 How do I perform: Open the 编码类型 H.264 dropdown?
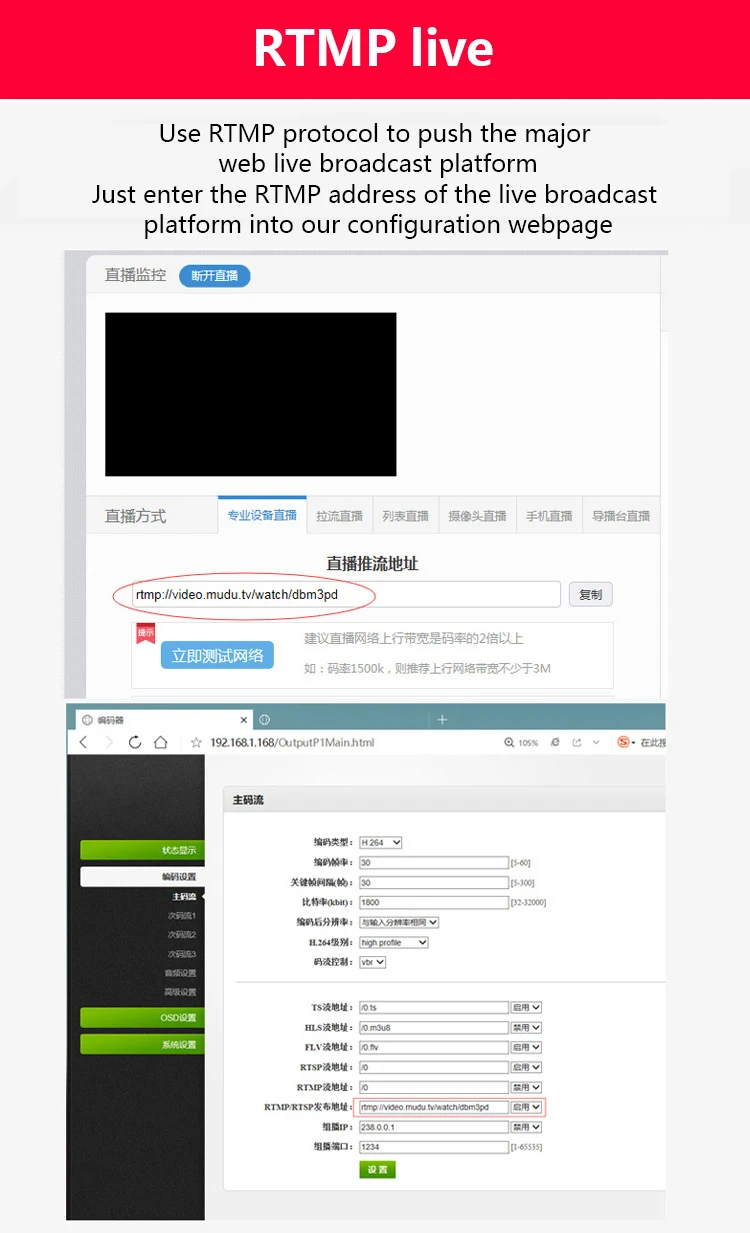381,842
